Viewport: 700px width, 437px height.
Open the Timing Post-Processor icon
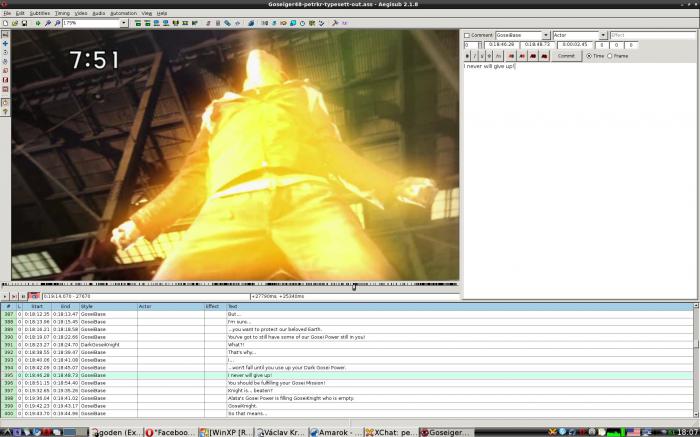302,23
